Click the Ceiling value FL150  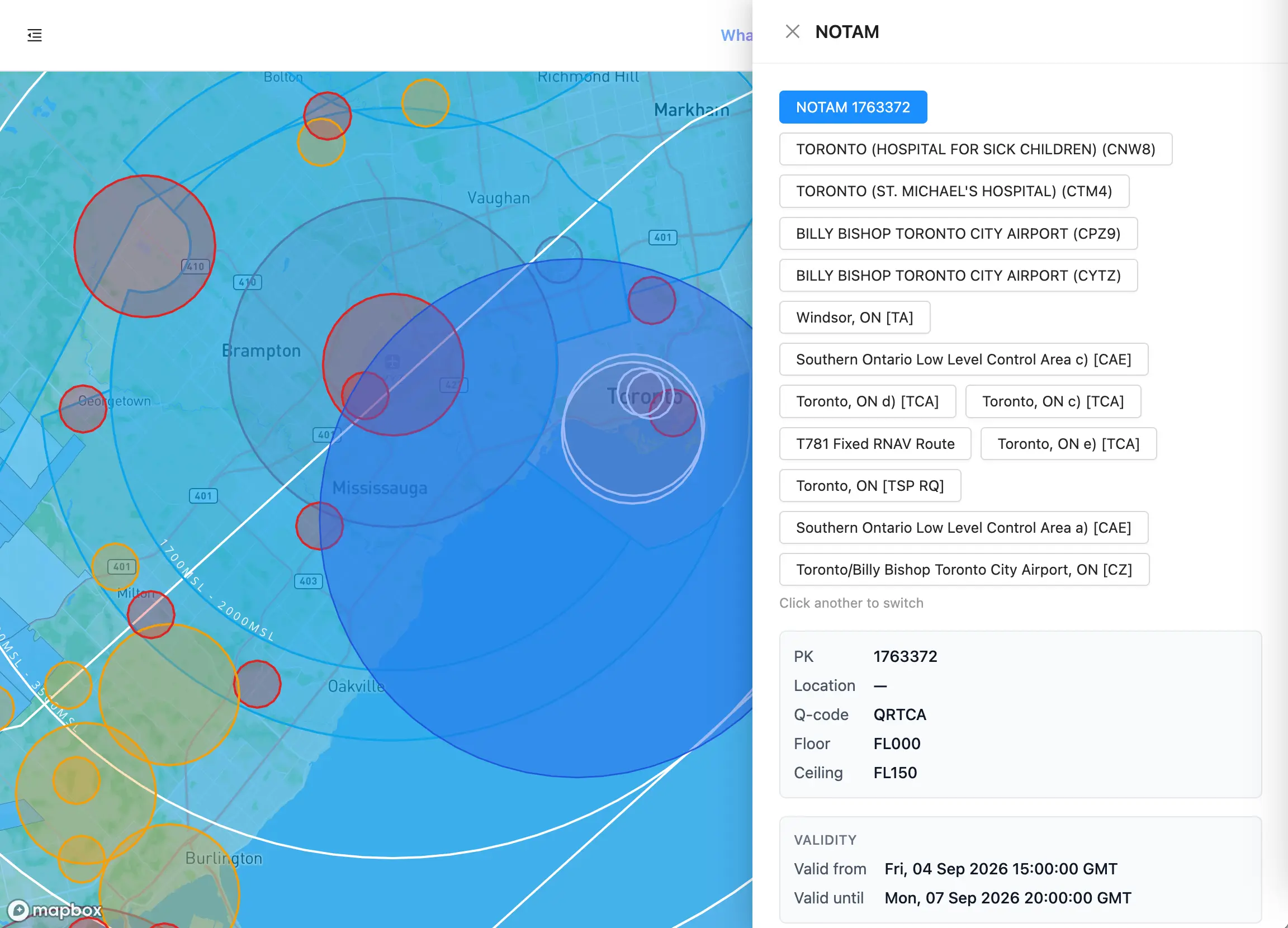pyautogui.click(x=895, y=773)
